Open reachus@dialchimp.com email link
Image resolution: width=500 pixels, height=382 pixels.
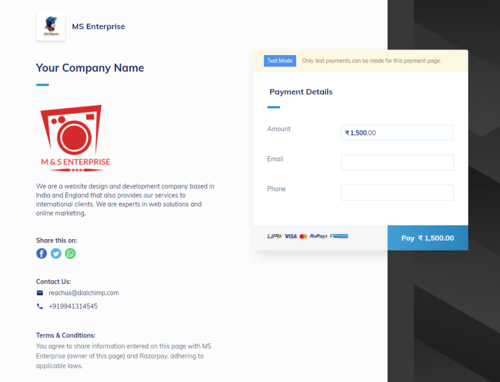point(84,293)
